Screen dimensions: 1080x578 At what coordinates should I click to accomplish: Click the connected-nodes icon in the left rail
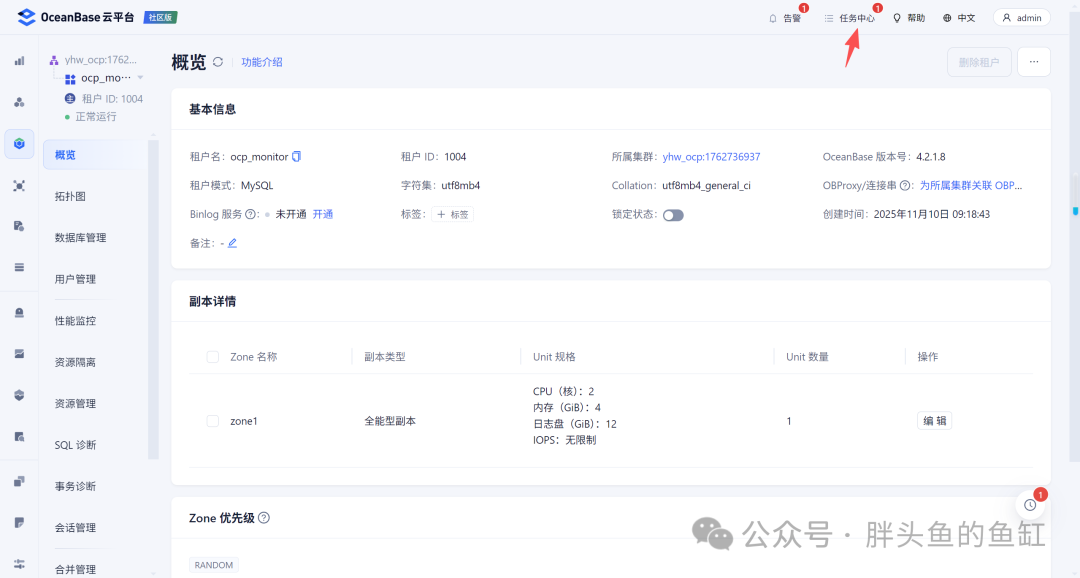click(x=19, y=185)
